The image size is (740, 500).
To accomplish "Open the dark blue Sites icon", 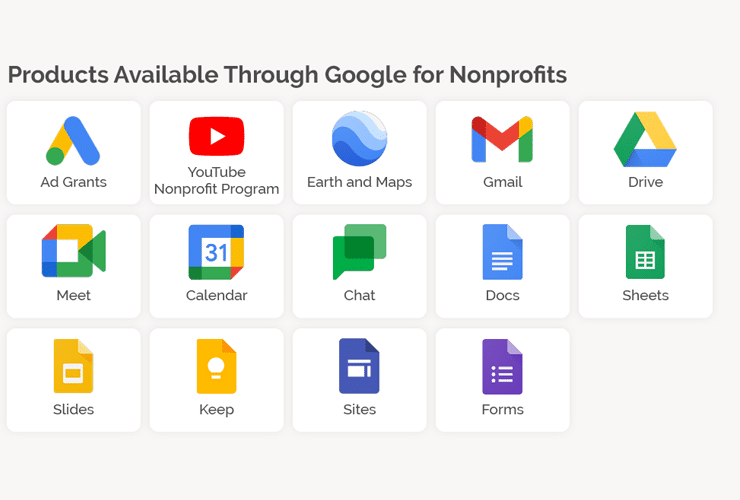I will click(x=359, y=366).
